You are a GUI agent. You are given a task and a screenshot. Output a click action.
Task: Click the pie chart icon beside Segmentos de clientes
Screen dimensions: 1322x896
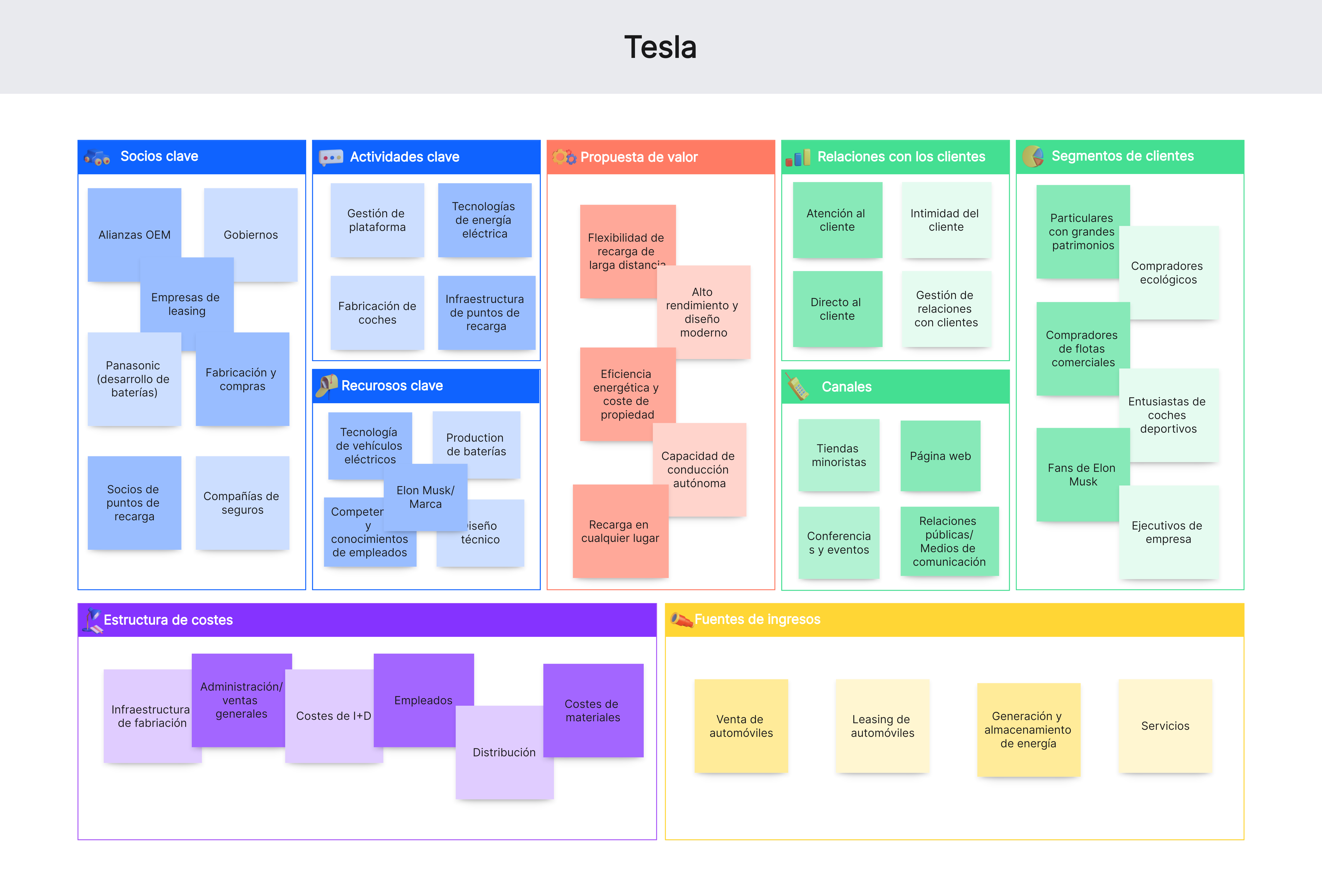[x=1033, y=156]
